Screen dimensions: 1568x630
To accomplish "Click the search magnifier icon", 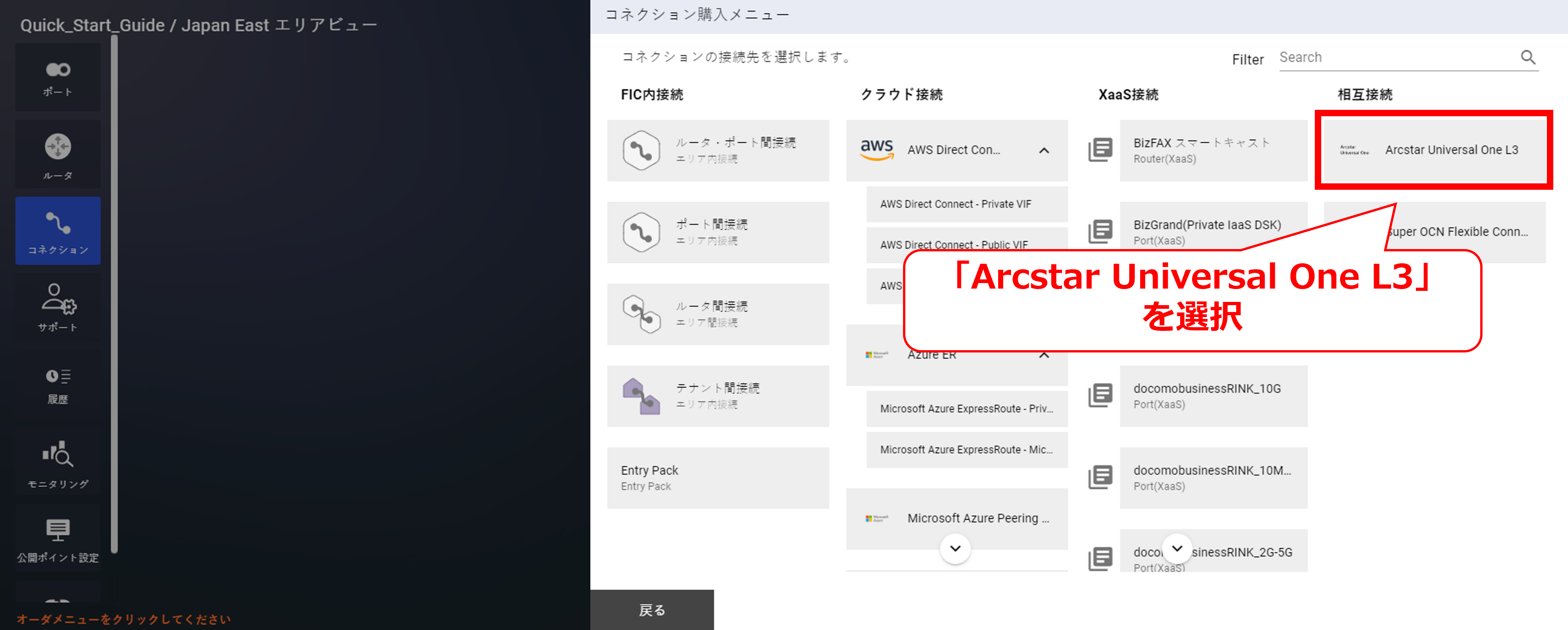I will pos(1528,57).
